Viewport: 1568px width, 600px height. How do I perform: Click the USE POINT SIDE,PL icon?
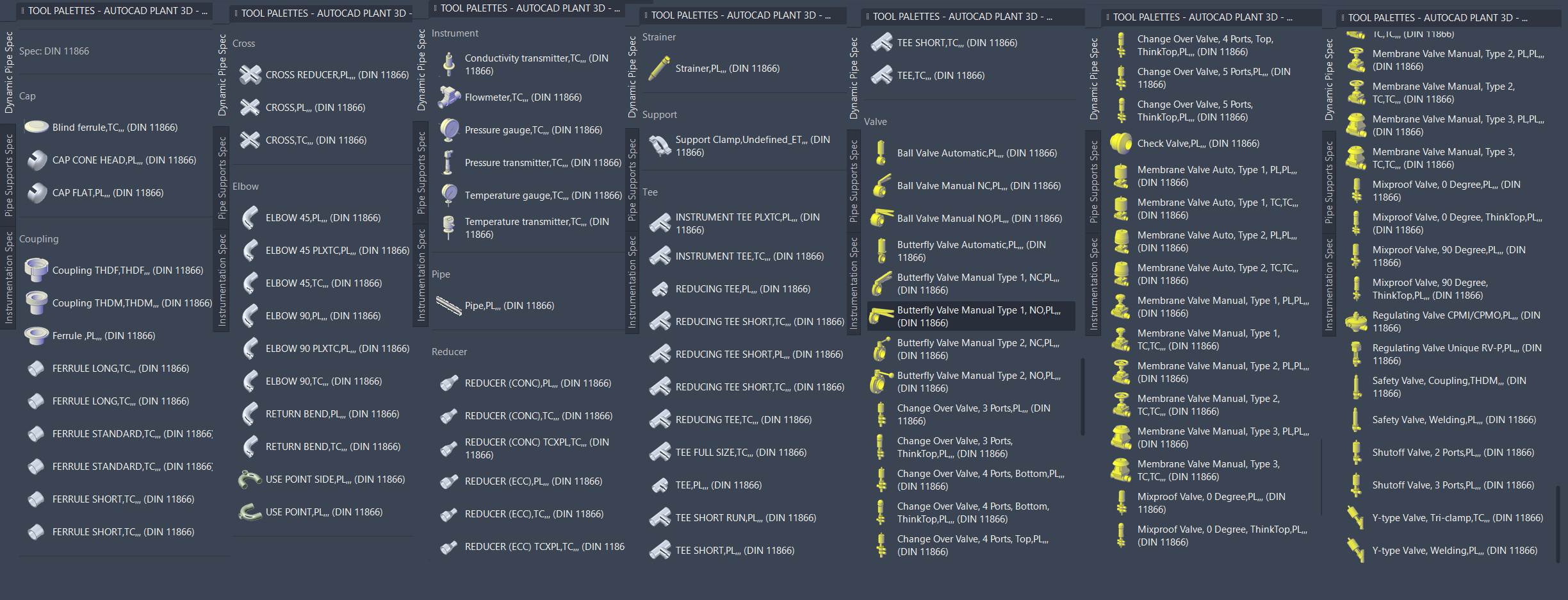point(250,479)
